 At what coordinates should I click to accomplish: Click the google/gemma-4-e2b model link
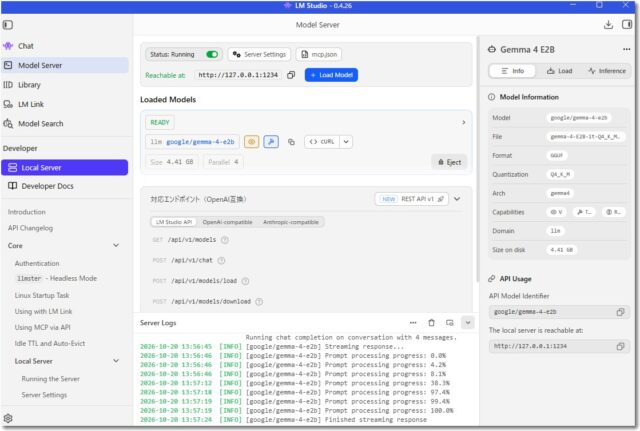coord(200,142)
